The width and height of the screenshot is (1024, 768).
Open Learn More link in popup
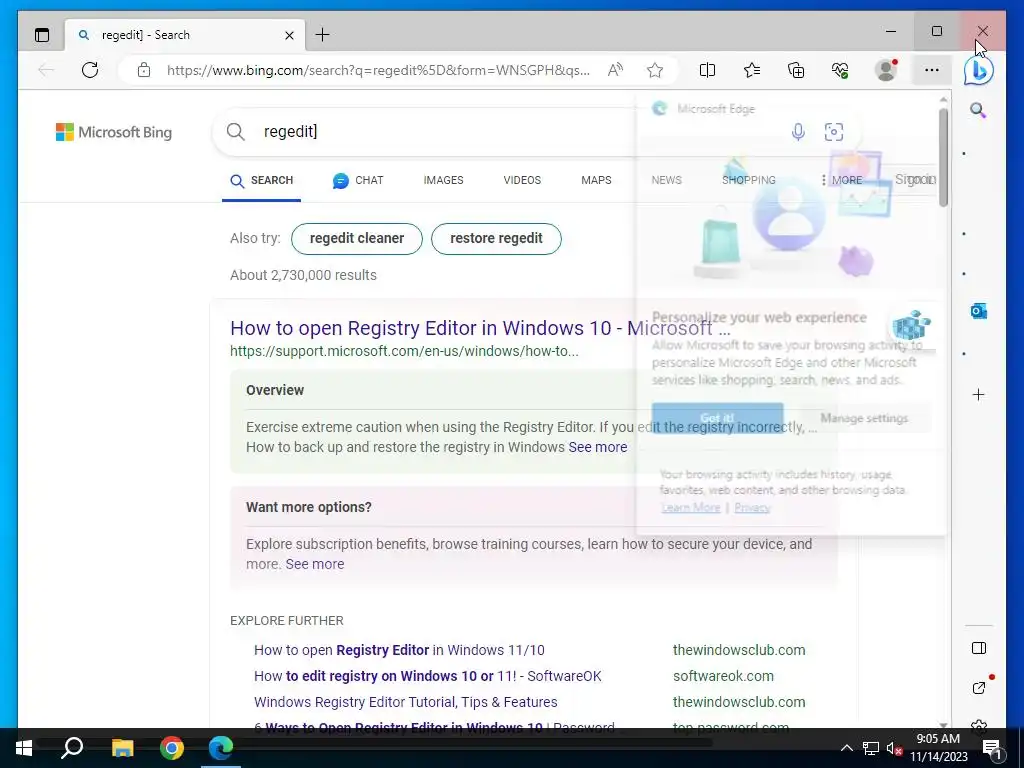point(690,507)
